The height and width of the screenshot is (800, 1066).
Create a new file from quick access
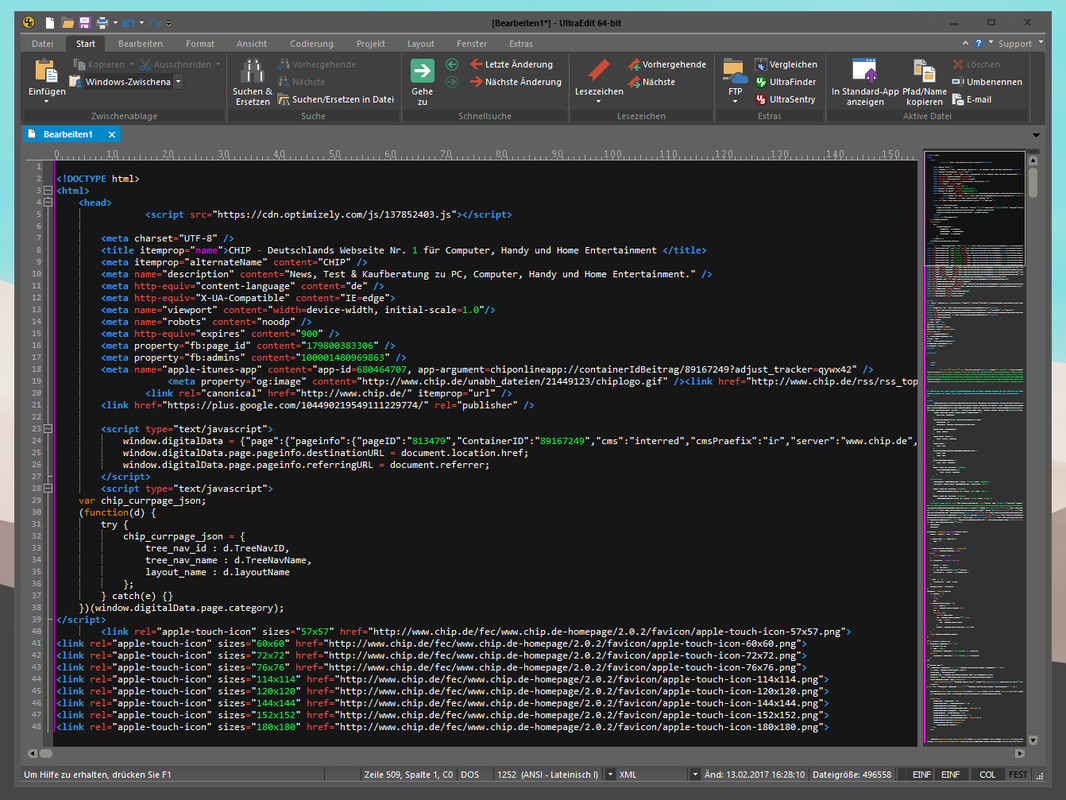click(x=50, y=23)
